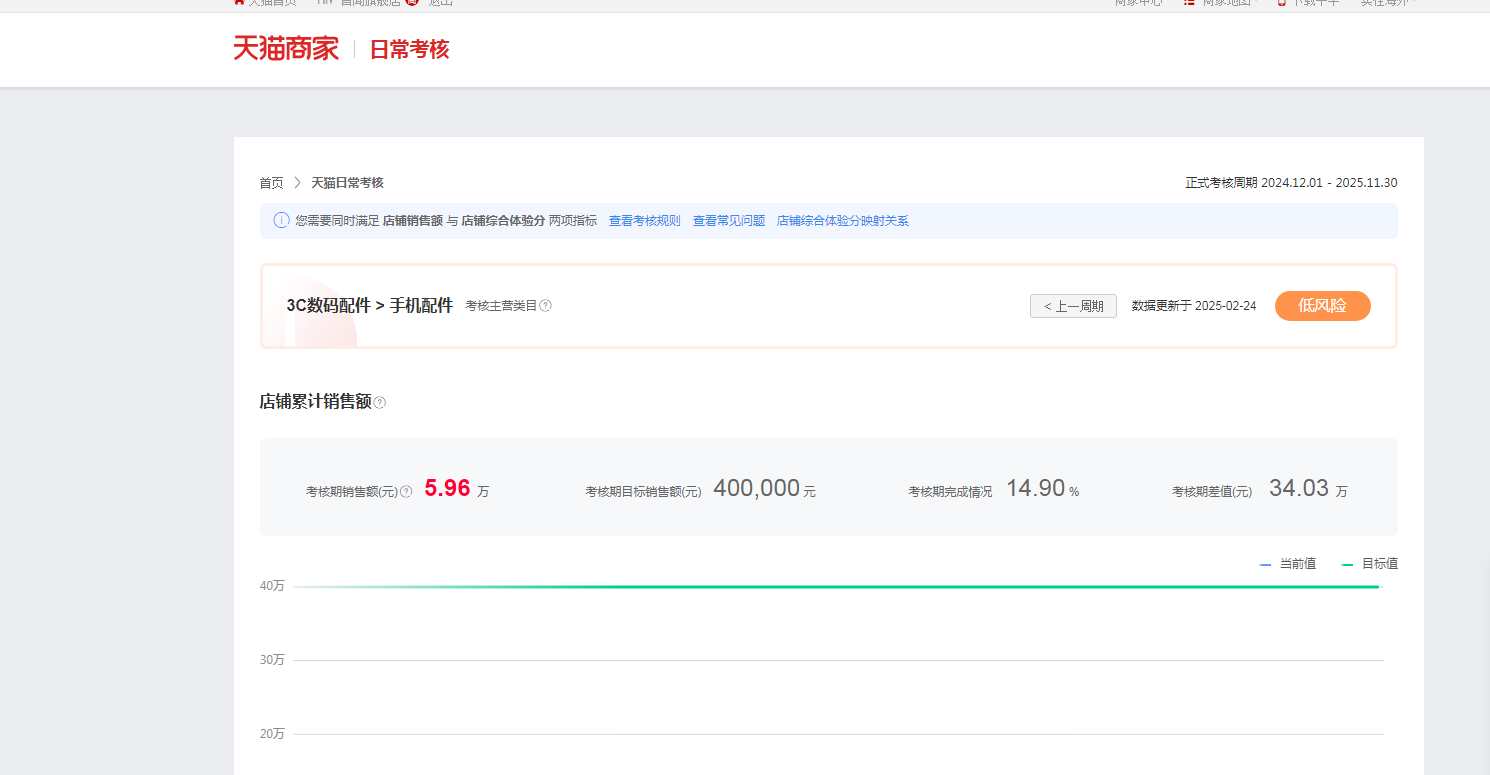Click the info icon in the notice banner

[x=281, y=220]
